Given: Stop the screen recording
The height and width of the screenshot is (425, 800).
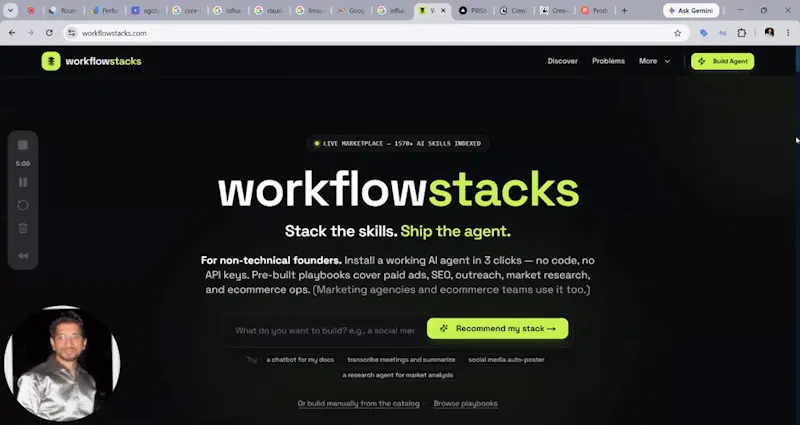Looking at the screenshot, I should point(23,145).
